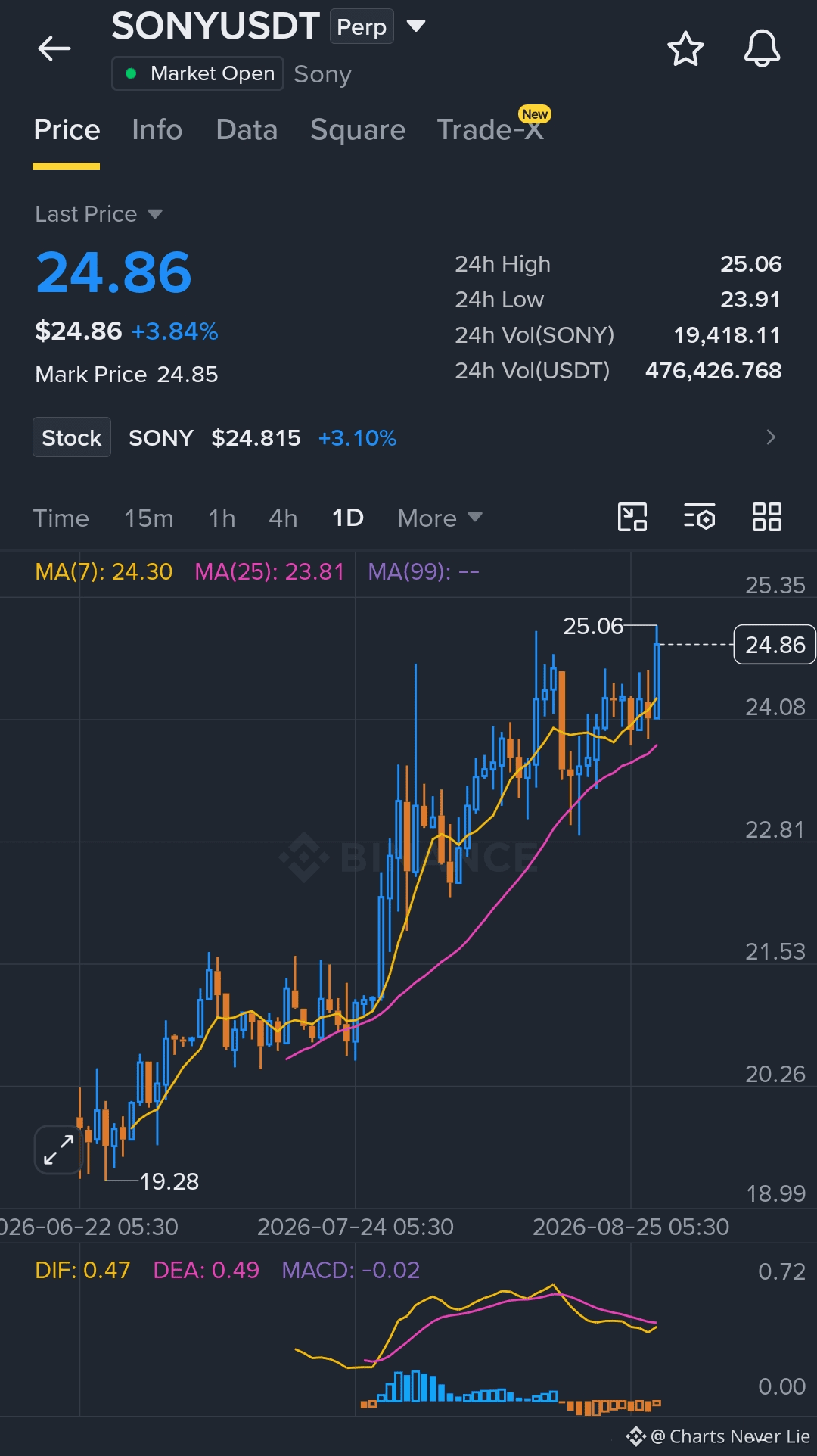
Task: Expand the Last Price dropdown
Action: click(x=98, y=214)
